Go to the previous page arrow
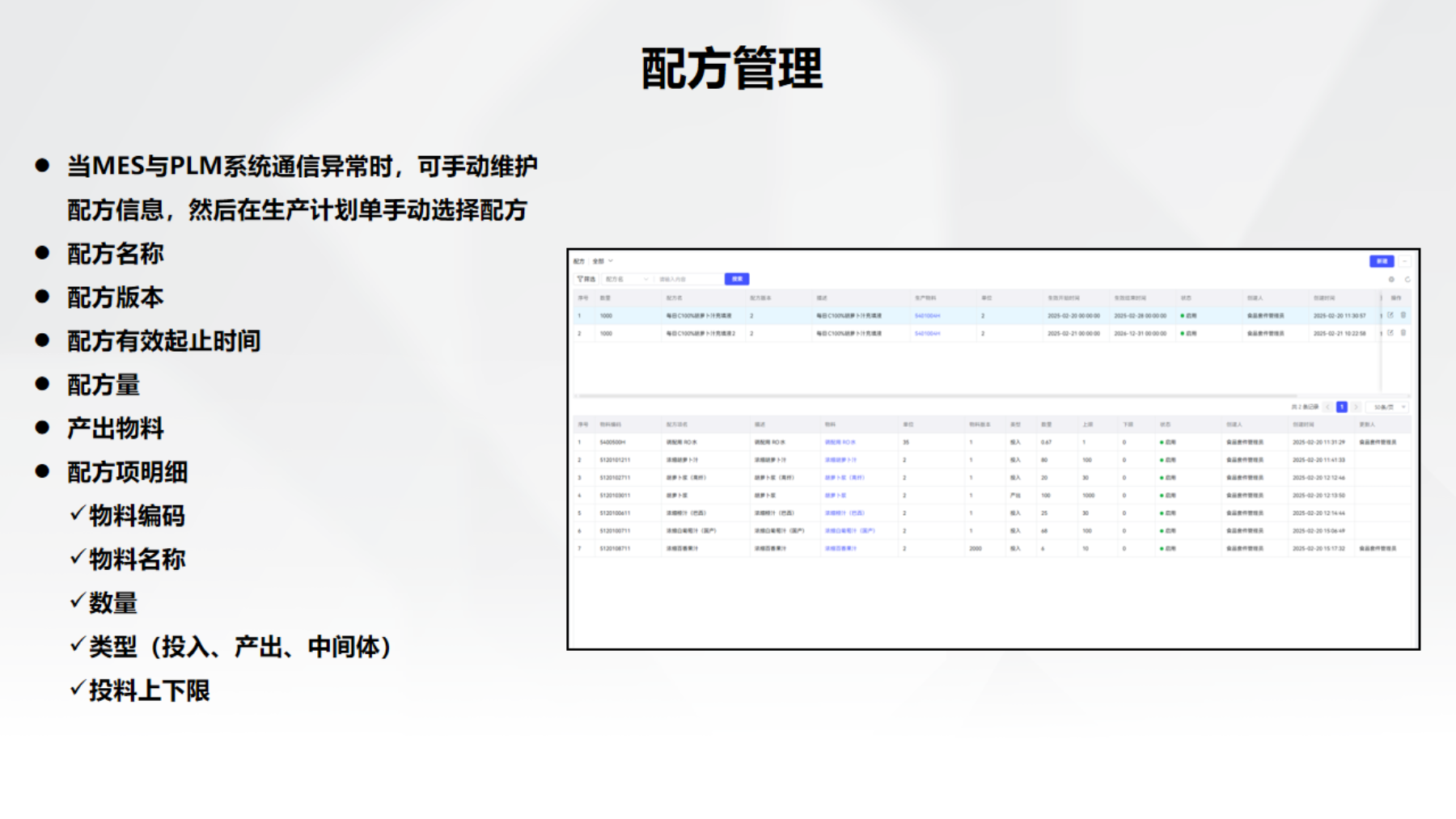Viewport: 1456px width, 819px height. click(1327, 407)
